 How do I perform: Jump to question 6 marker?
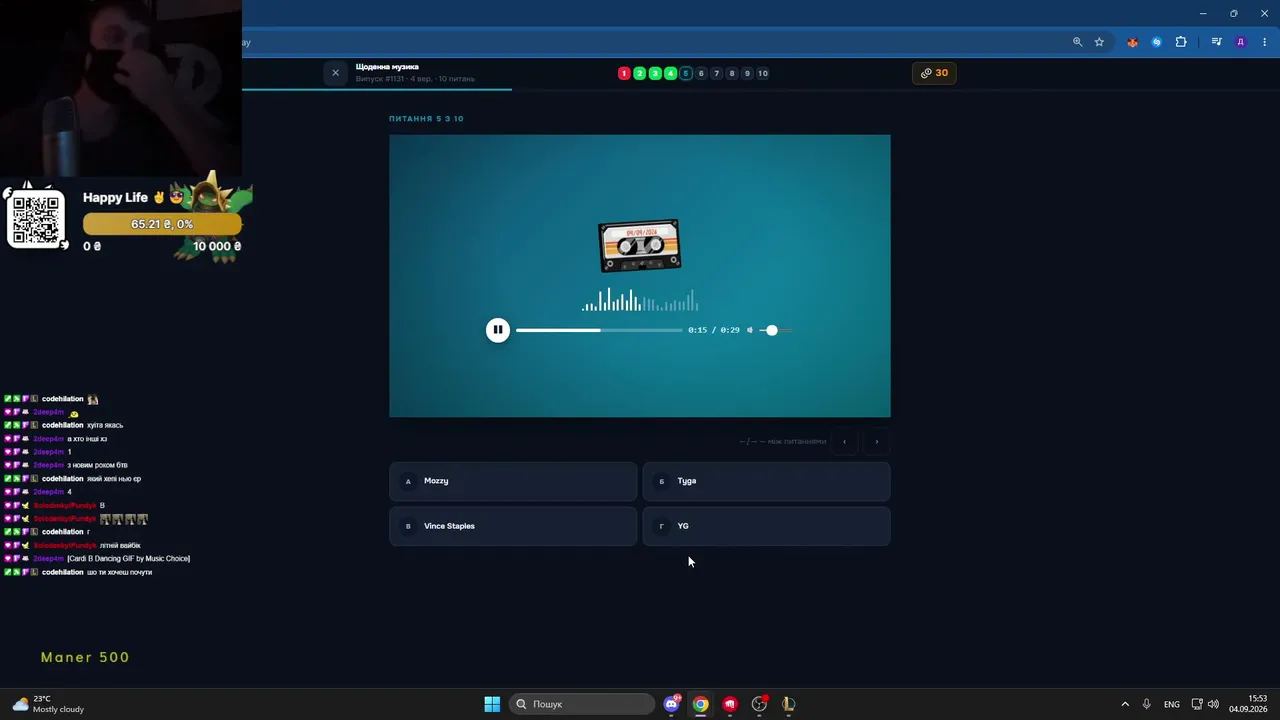(x=701, y=73)
